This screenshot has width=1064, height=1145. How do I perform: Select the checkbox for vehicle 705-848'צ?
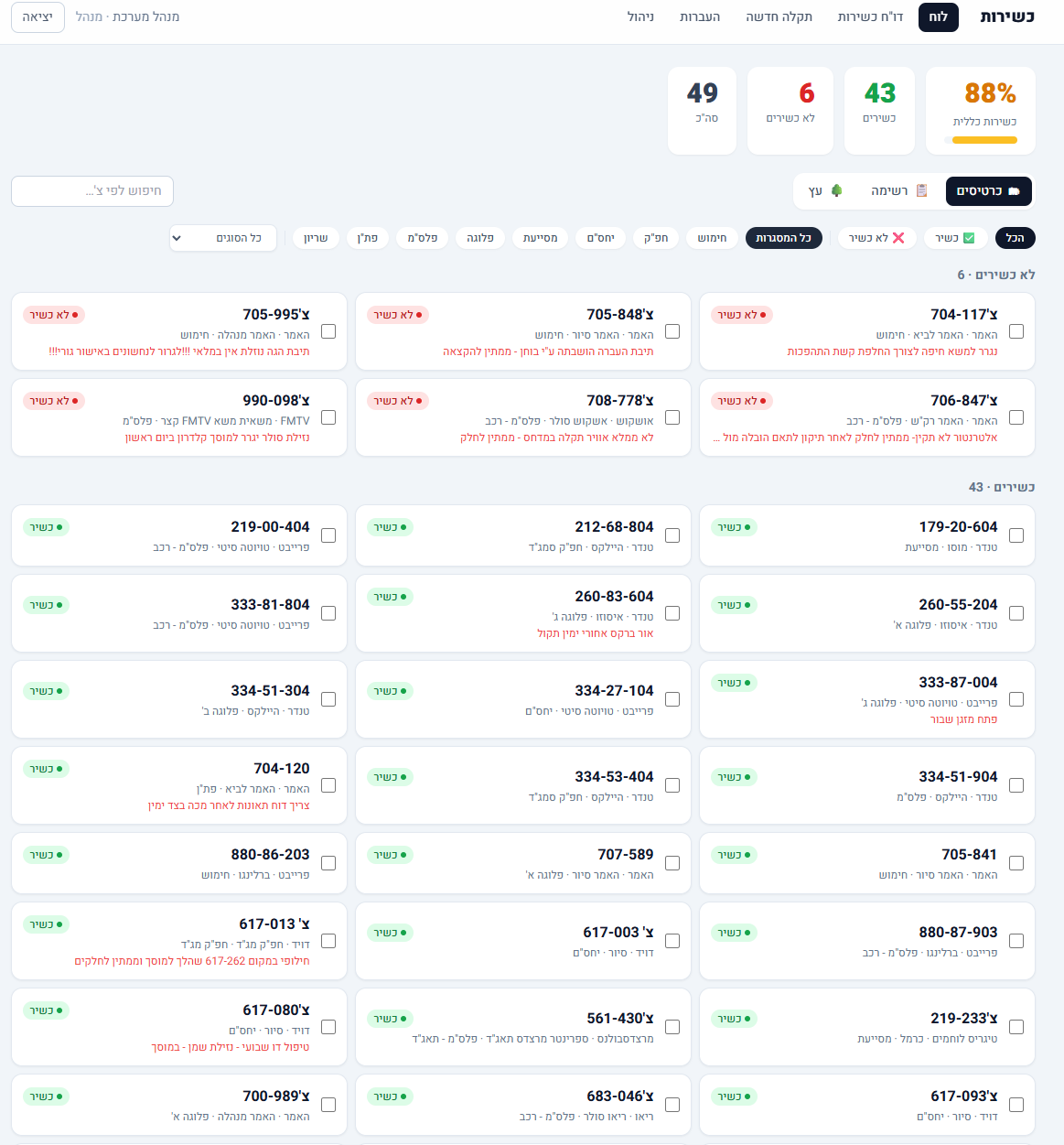[672, 331]
